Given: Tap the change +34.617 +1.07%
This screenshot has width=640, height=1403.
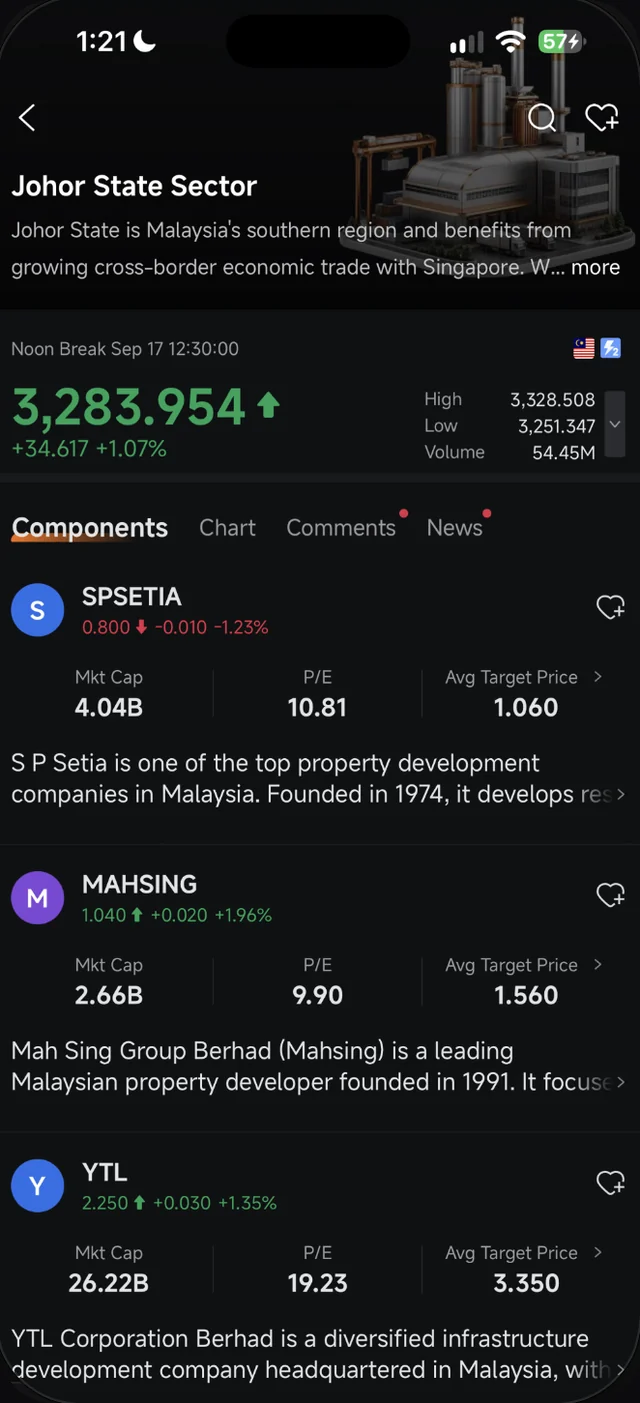Looking at the screenshot, I should (89, 449).
